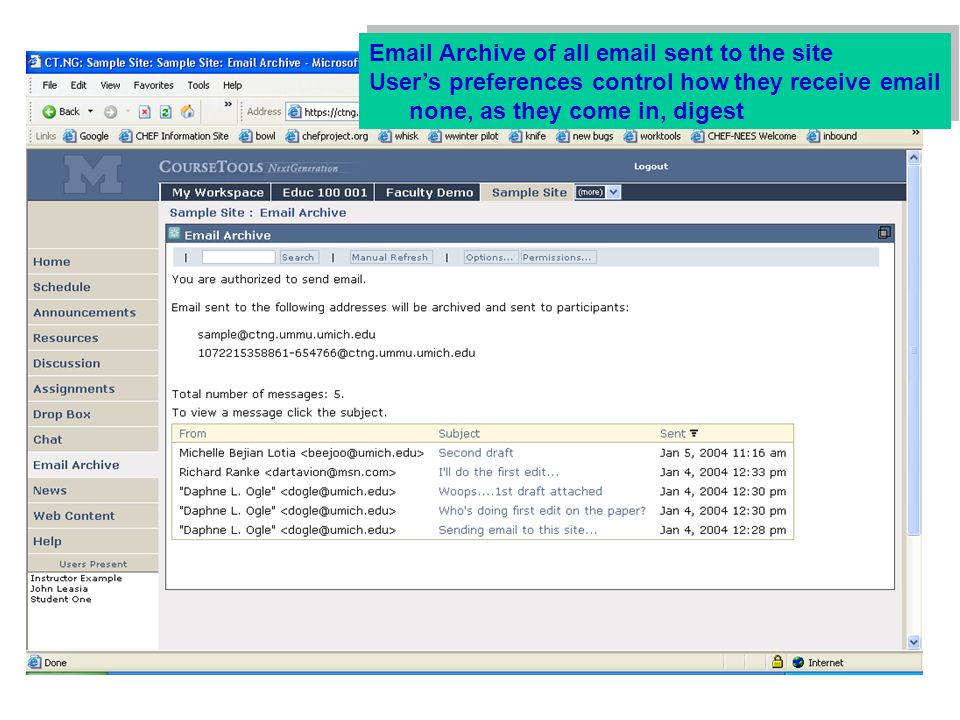This screenshot has width=960, height=720.
Task: Click the browser Forward arrow icon
Action: pyautogui.click(x=110, y=111)
